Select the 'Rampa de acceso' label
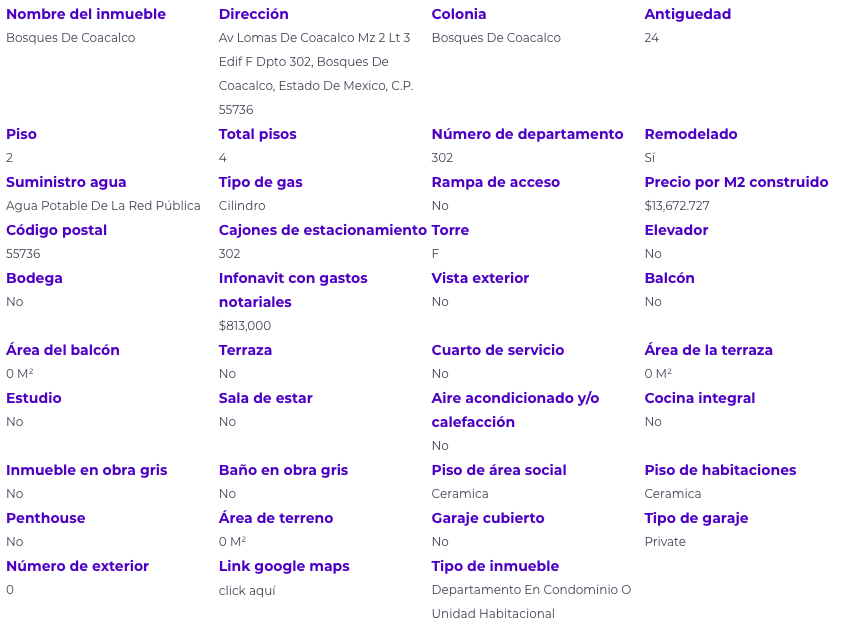Viewport: 841px width, 631px height. click(x=496, y=182)
